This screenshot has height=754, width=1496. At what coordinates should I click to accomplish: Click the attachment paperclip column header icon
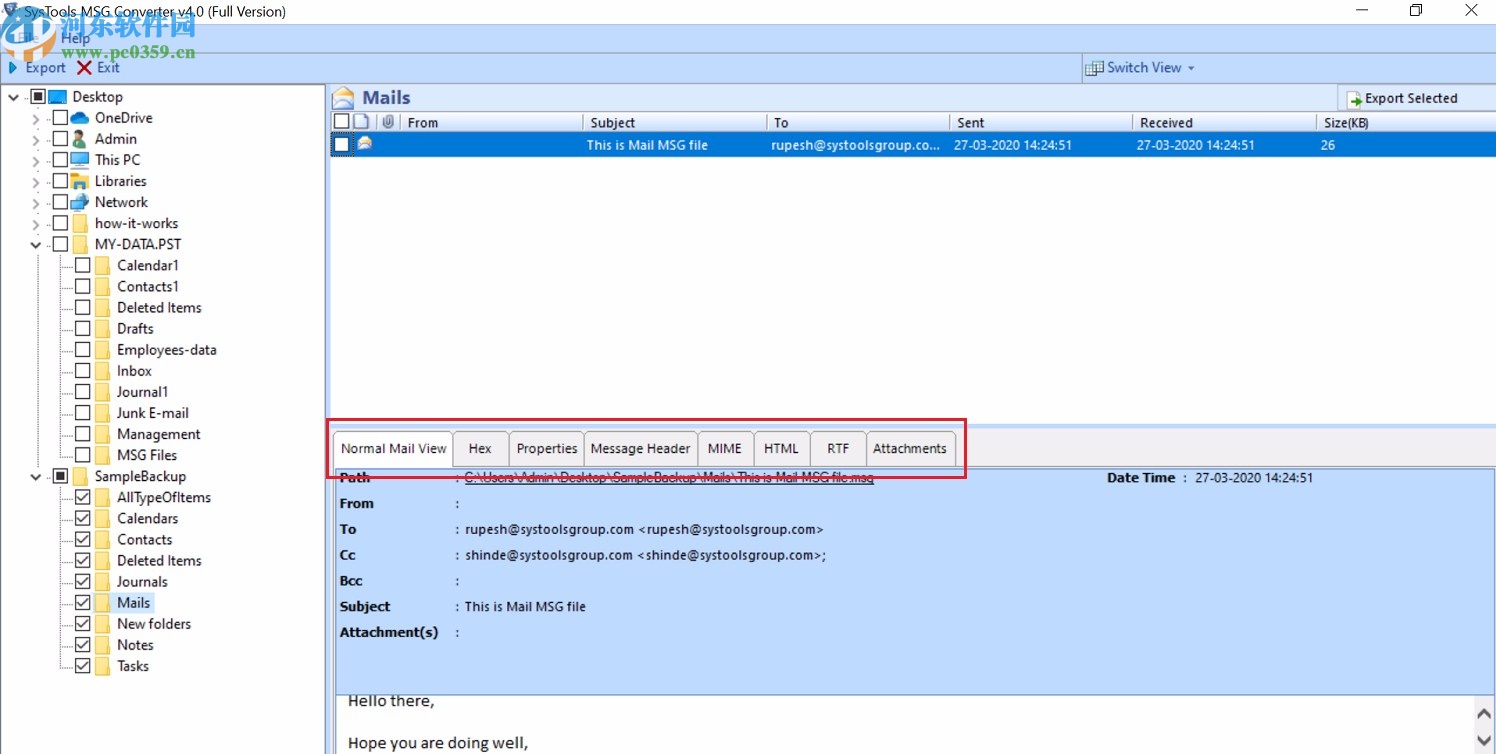pos(388,122)
